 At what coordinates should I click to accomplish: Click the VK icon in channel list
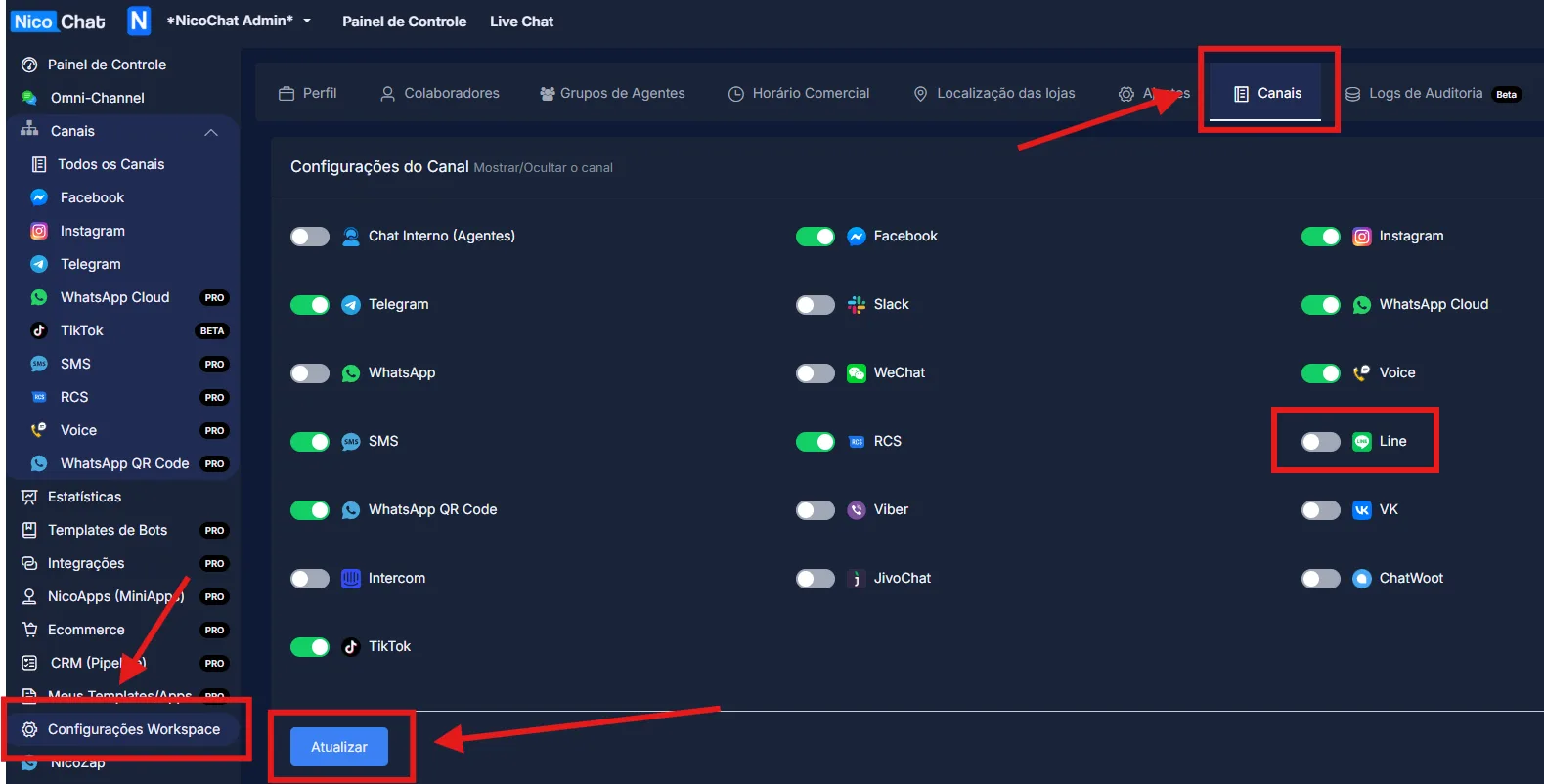click(1362, 509)
